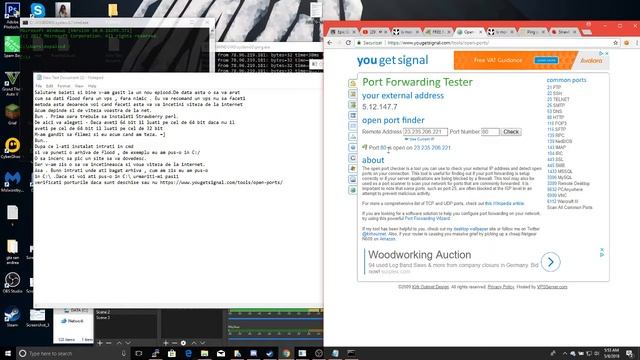The width and height of the screenshot is (640, 360).
Task: Click Remote Address input field
Action: (x=425, y=132)
